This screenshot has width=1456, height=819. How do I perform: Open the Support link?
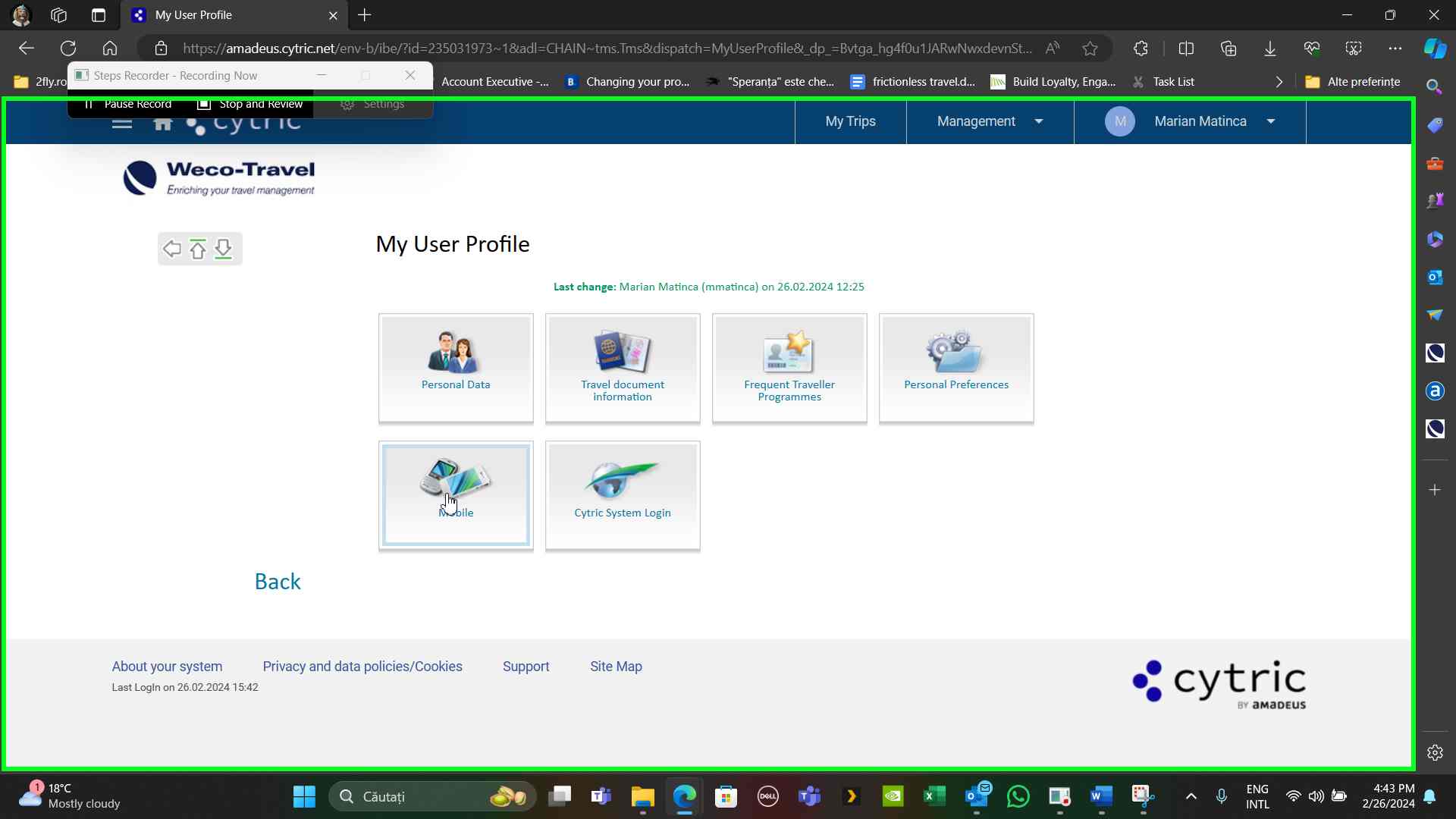[x=526, y=667]
